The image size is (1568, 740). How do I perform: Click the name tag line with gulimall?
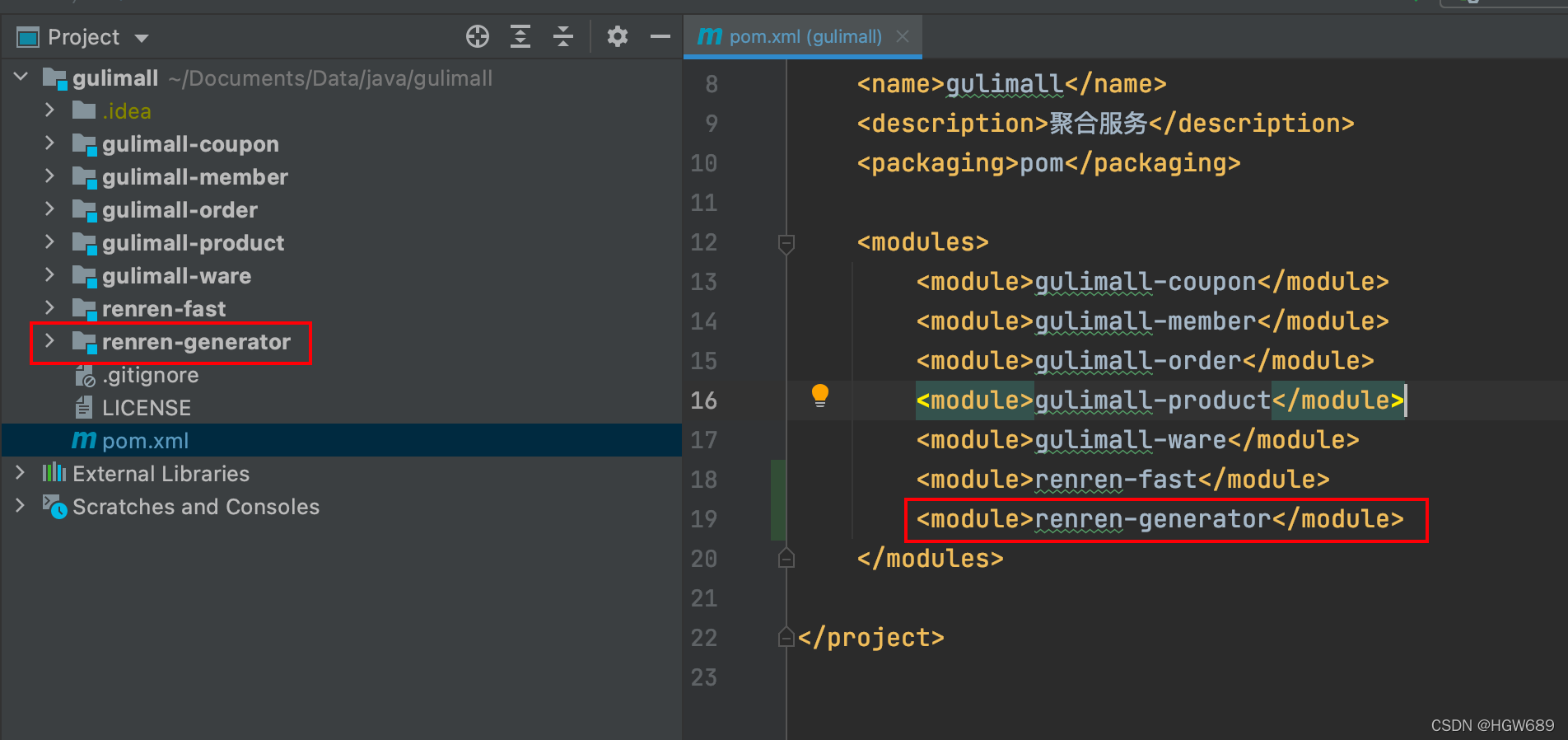(x=1011, y=84)
